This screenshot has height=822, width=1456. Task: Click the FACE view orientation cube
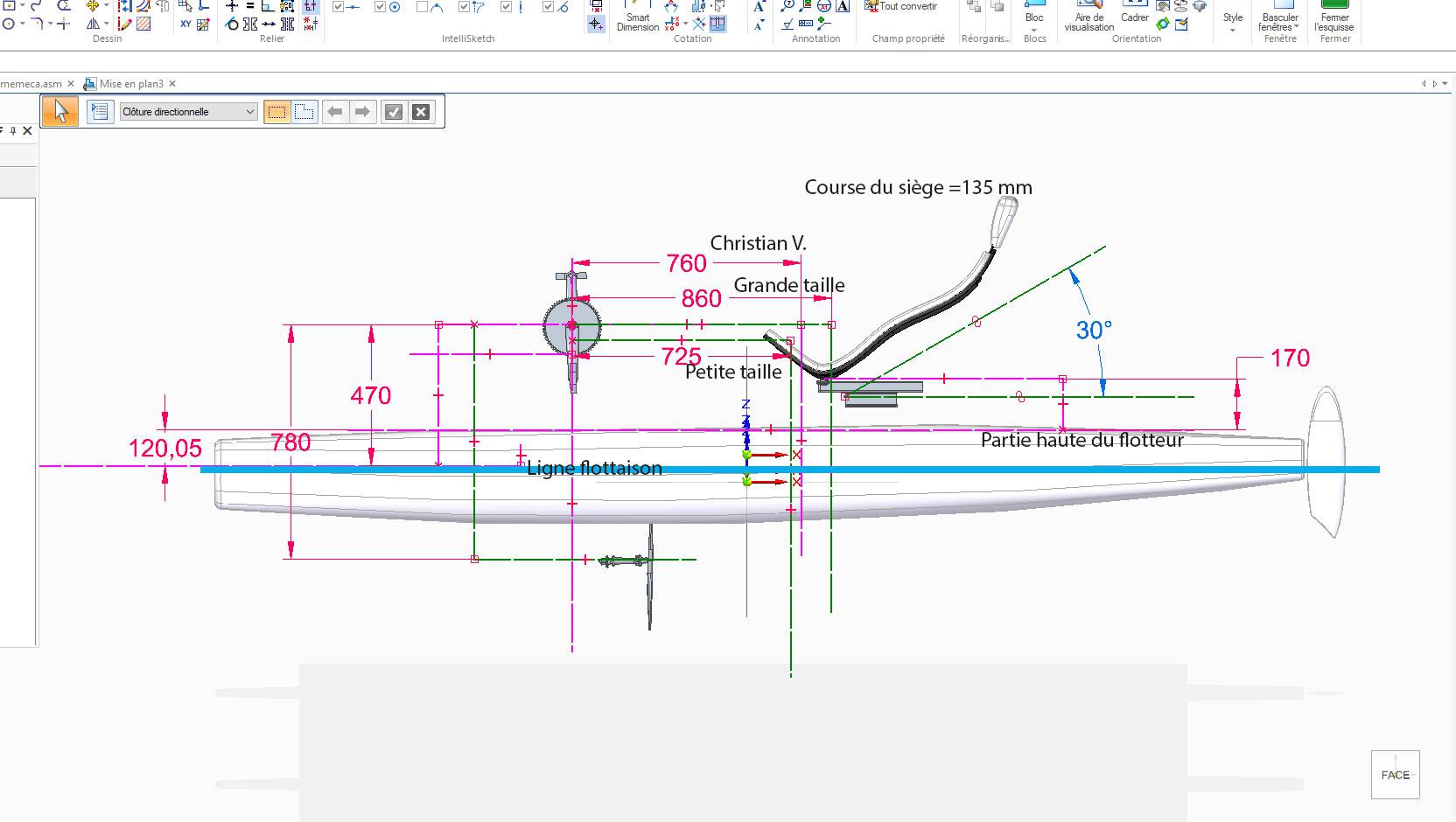click(1395, 775)
